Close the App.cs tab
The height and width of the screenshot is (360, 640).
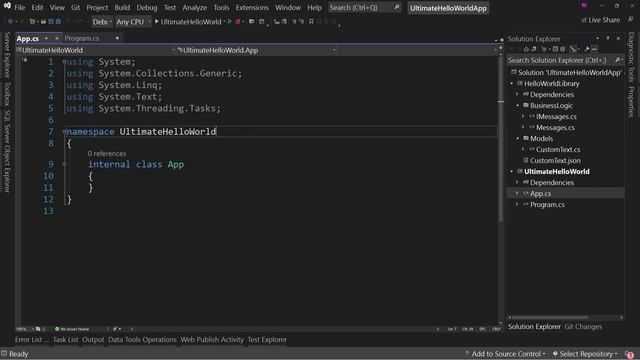(57, 38)
